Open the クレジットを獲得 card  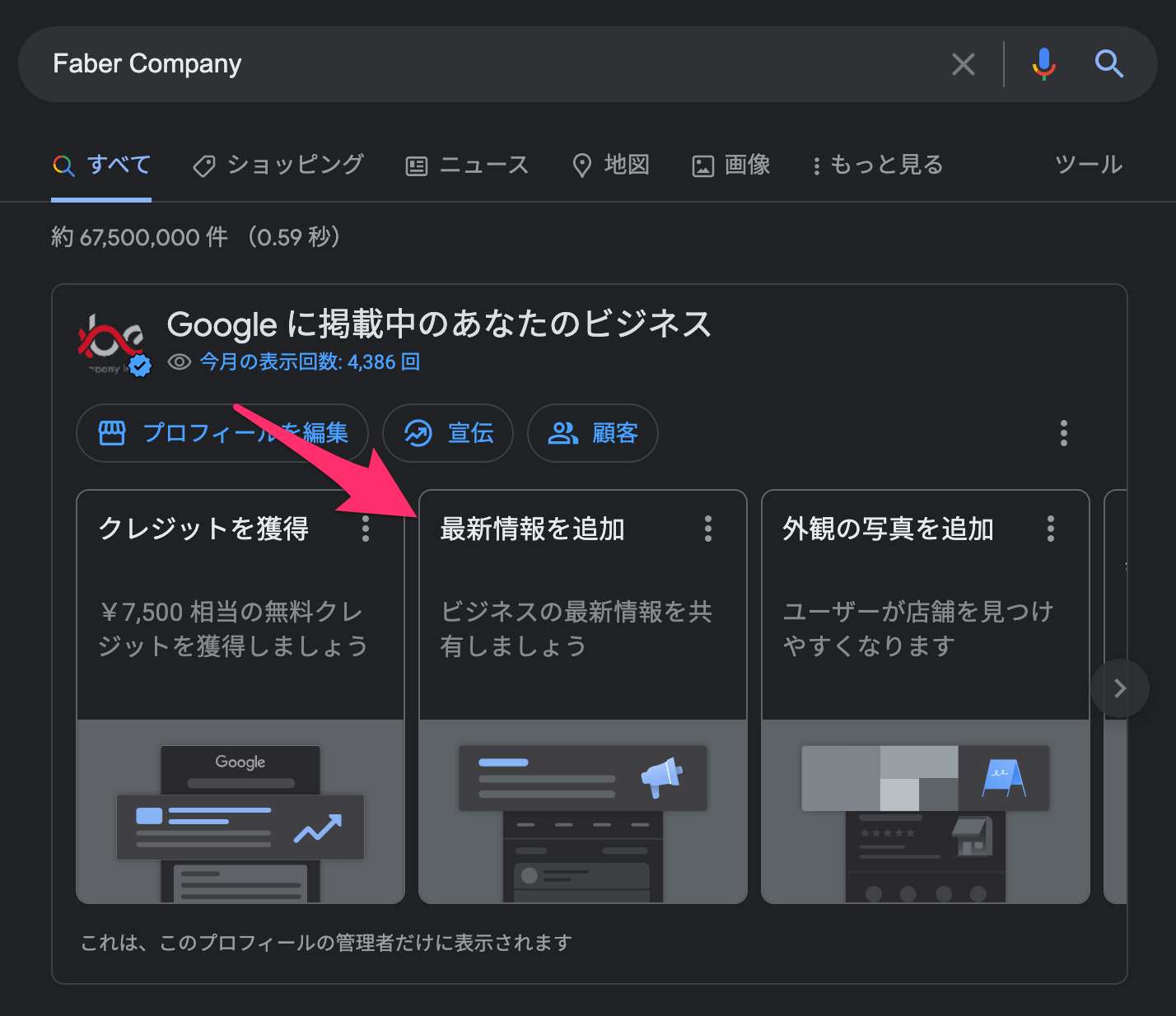tap(240, 697)
